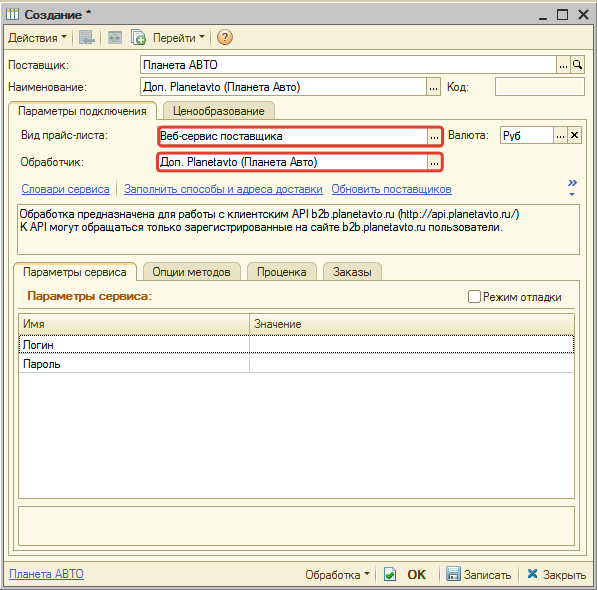Image resolution: width=597 pixels, height=590 pixels.
Task: Click the Записать floppy disk icon
Action: coord(453,574)
